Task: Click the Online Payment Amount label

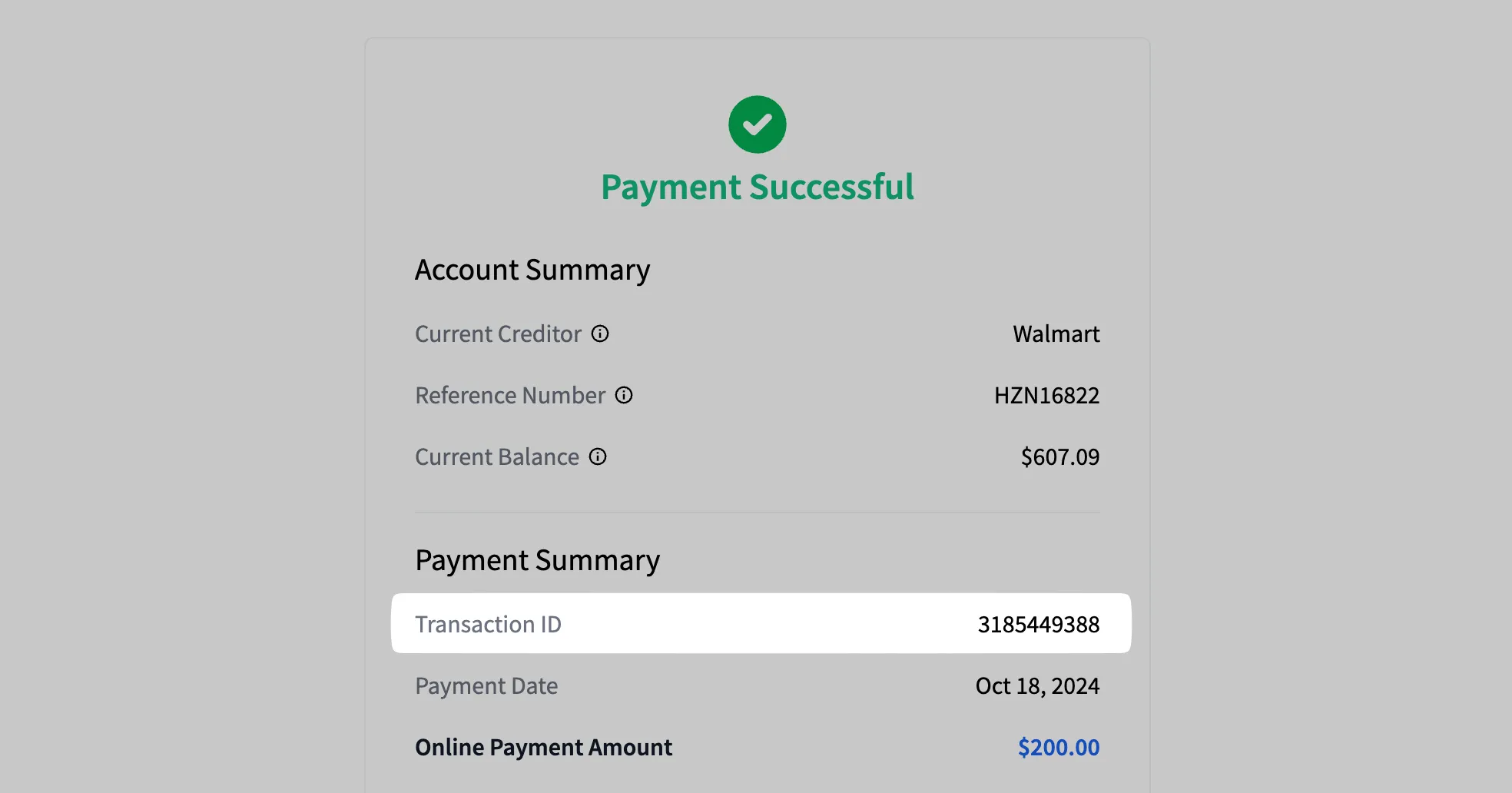Action: pyautogui.click(x=543, y=748)
